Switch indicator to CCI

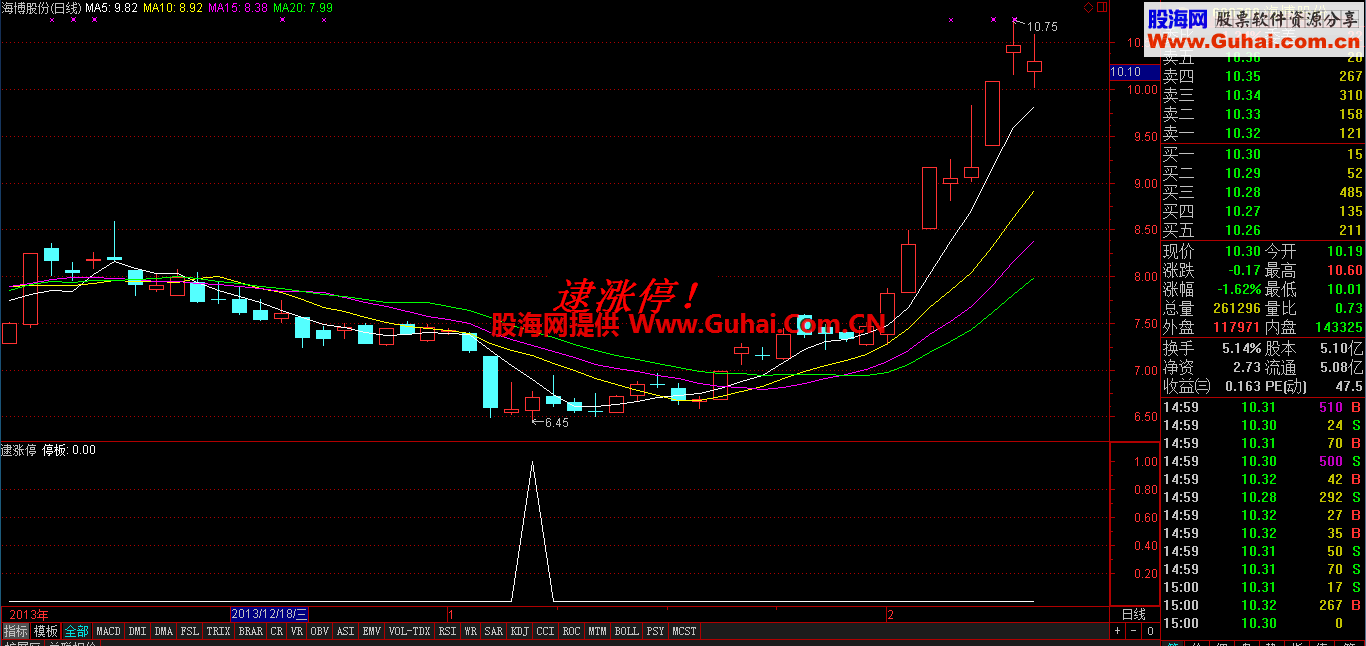(x=545, y=631)
